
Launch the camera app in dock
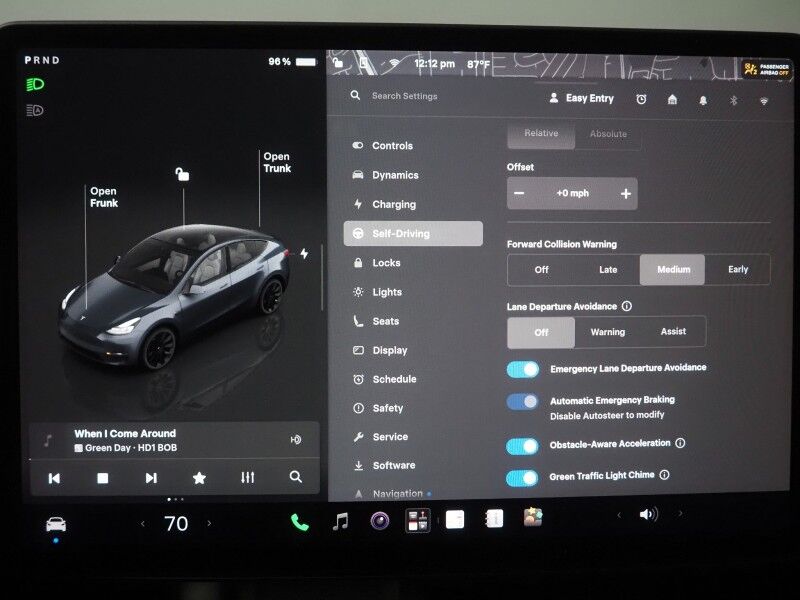[380, 521]
